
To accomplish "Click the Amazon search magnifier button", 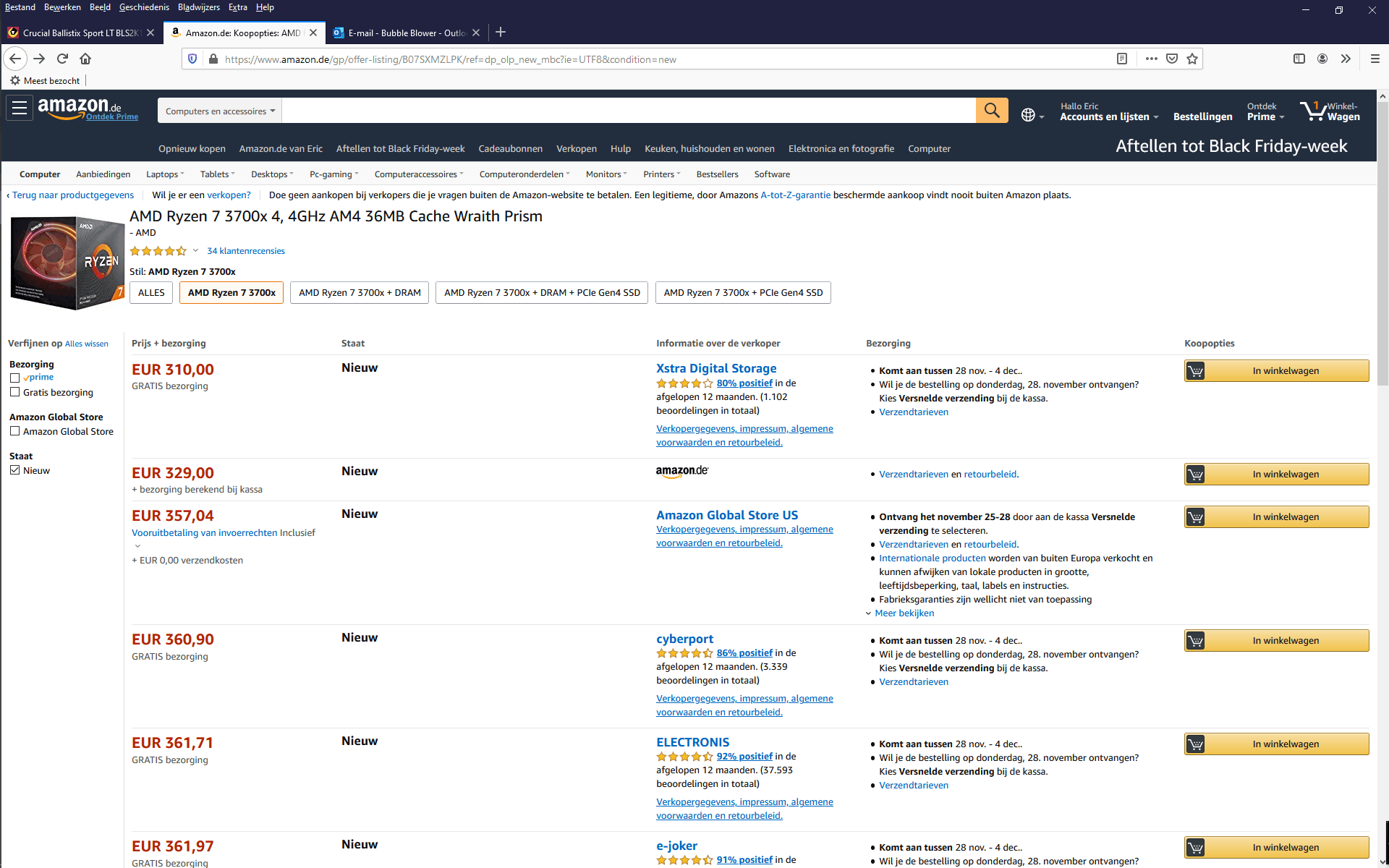I will click(991, 111).
